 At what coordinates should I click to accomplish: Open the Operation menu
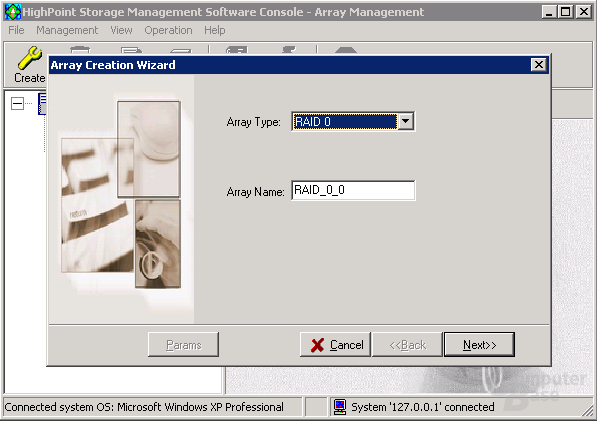pos(168,30)
